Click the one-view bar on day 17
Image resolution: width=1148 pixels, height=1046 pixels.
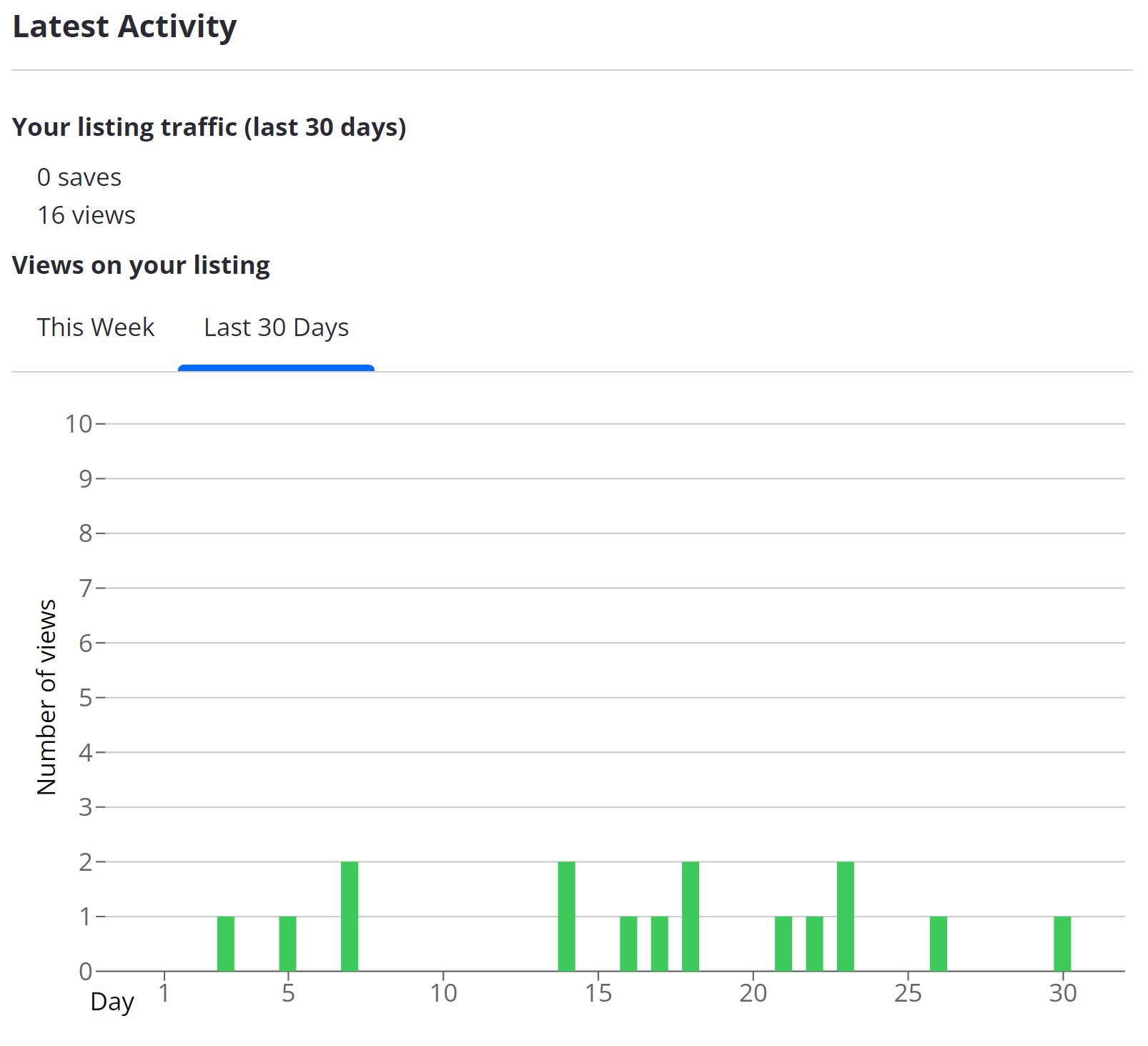pyautogui.click(x=659, y=943)
